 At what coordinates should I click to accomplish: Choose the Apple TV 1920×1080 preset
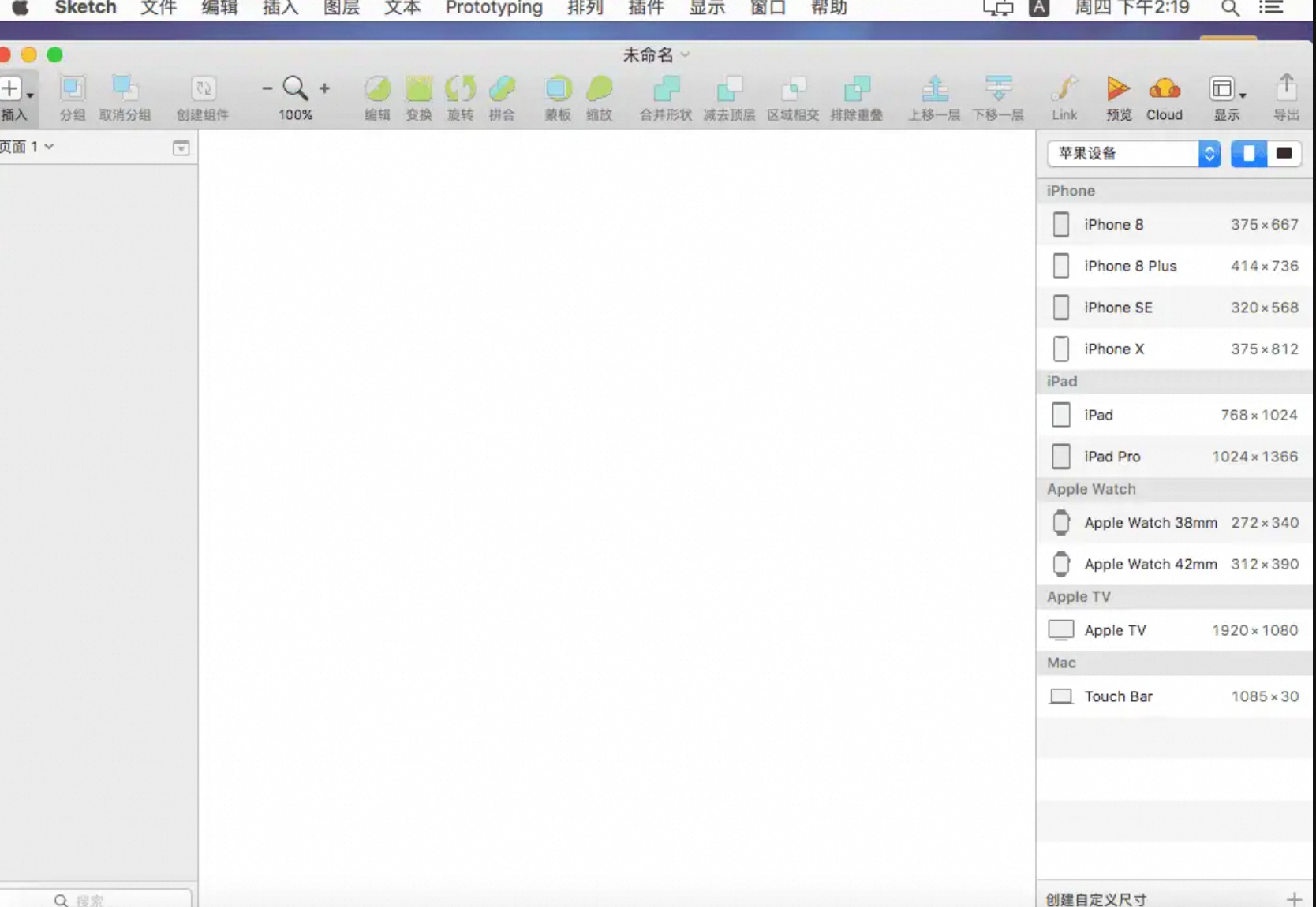coord(1175,630)
